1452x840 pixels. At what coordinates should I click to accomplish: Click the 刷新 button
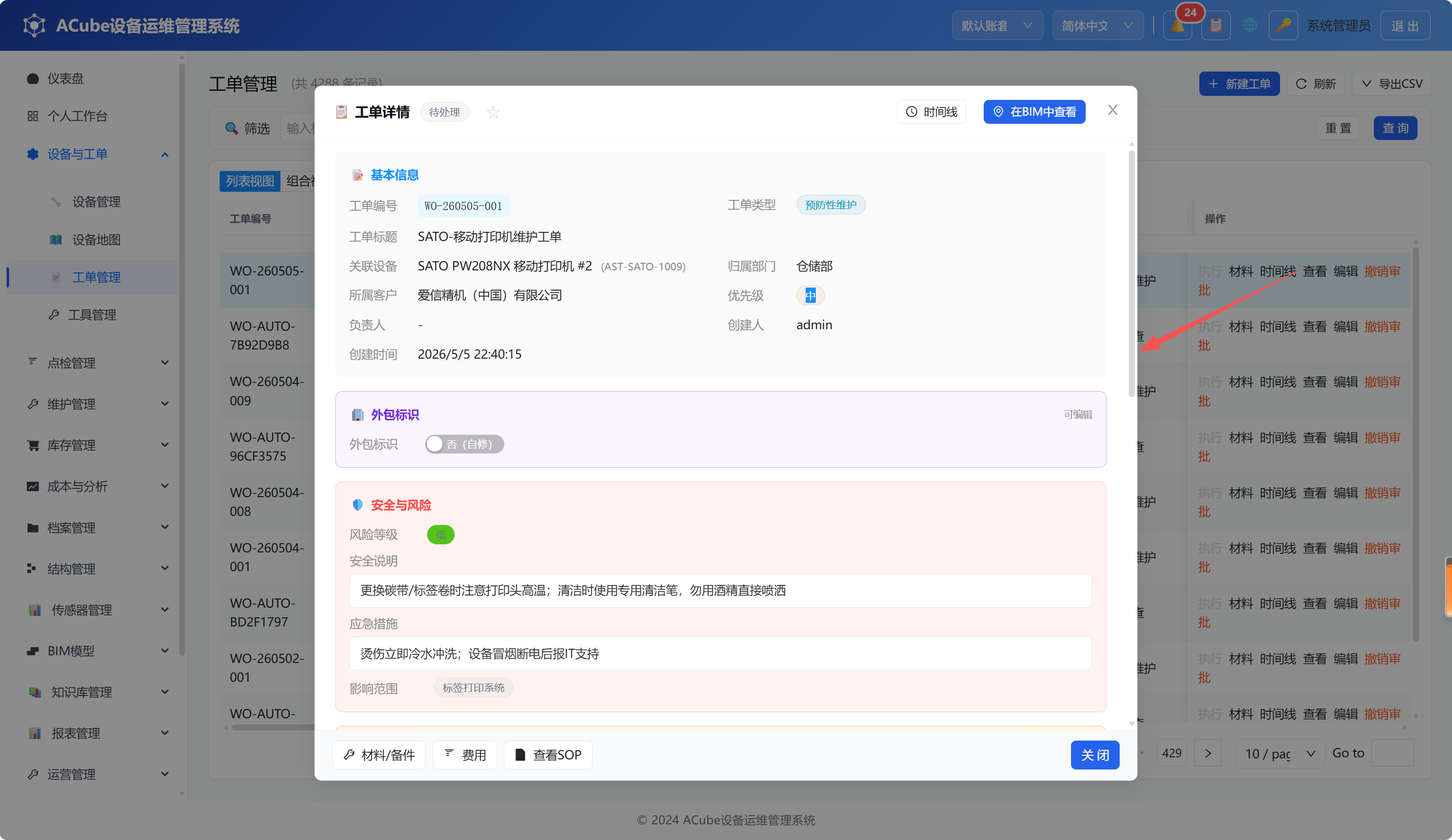[1316, 84]
